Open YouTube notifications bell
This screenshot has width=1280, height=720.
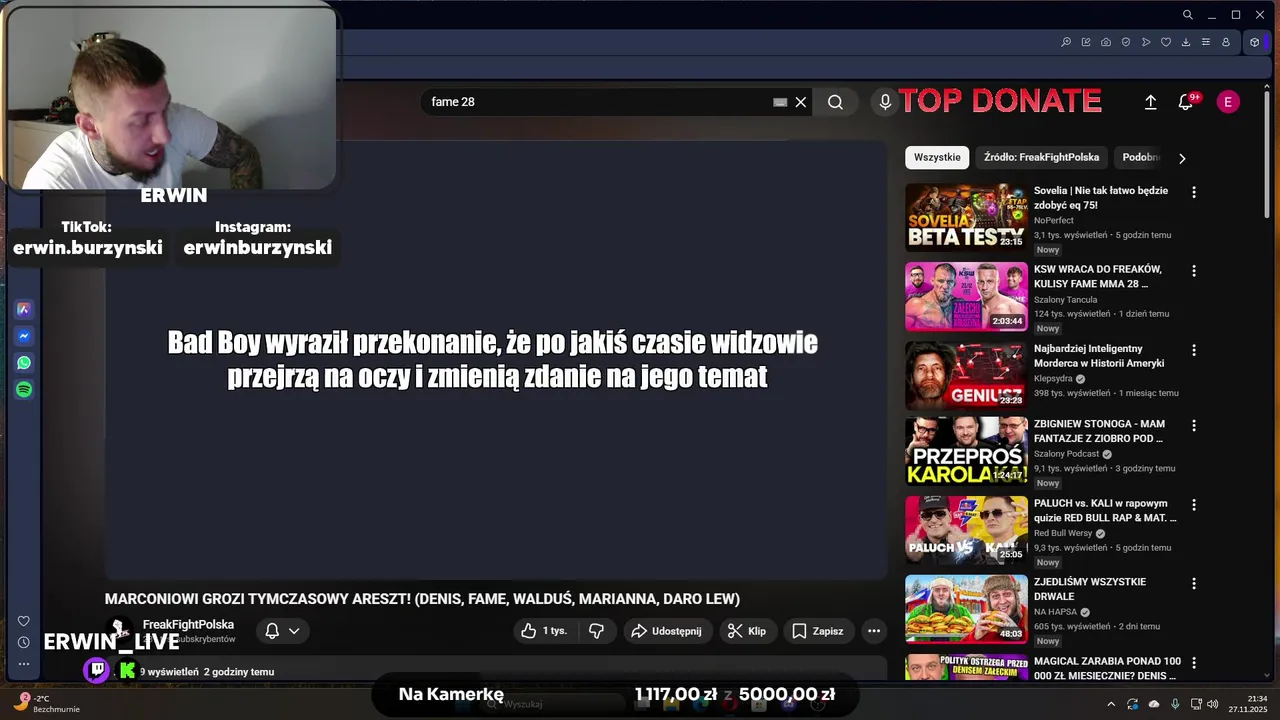pos(1186,102)
